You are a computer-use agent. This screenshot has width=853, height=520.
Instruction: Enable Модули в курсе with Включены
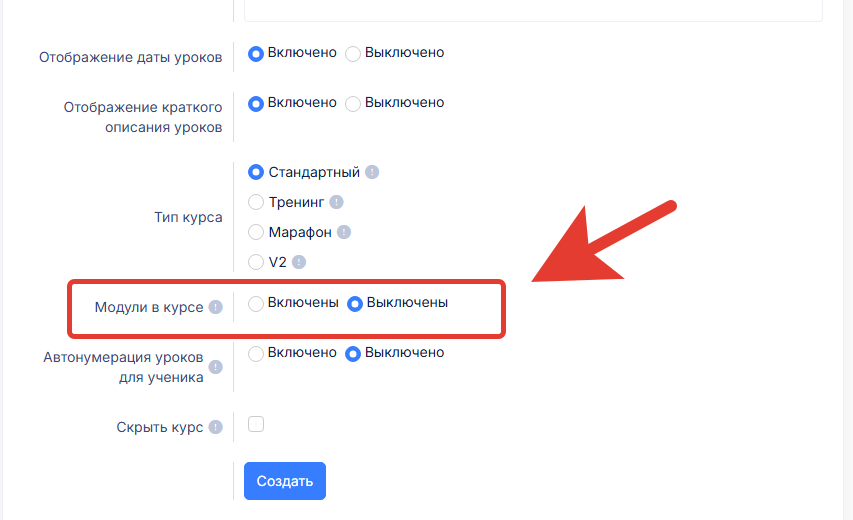(256, 303)
